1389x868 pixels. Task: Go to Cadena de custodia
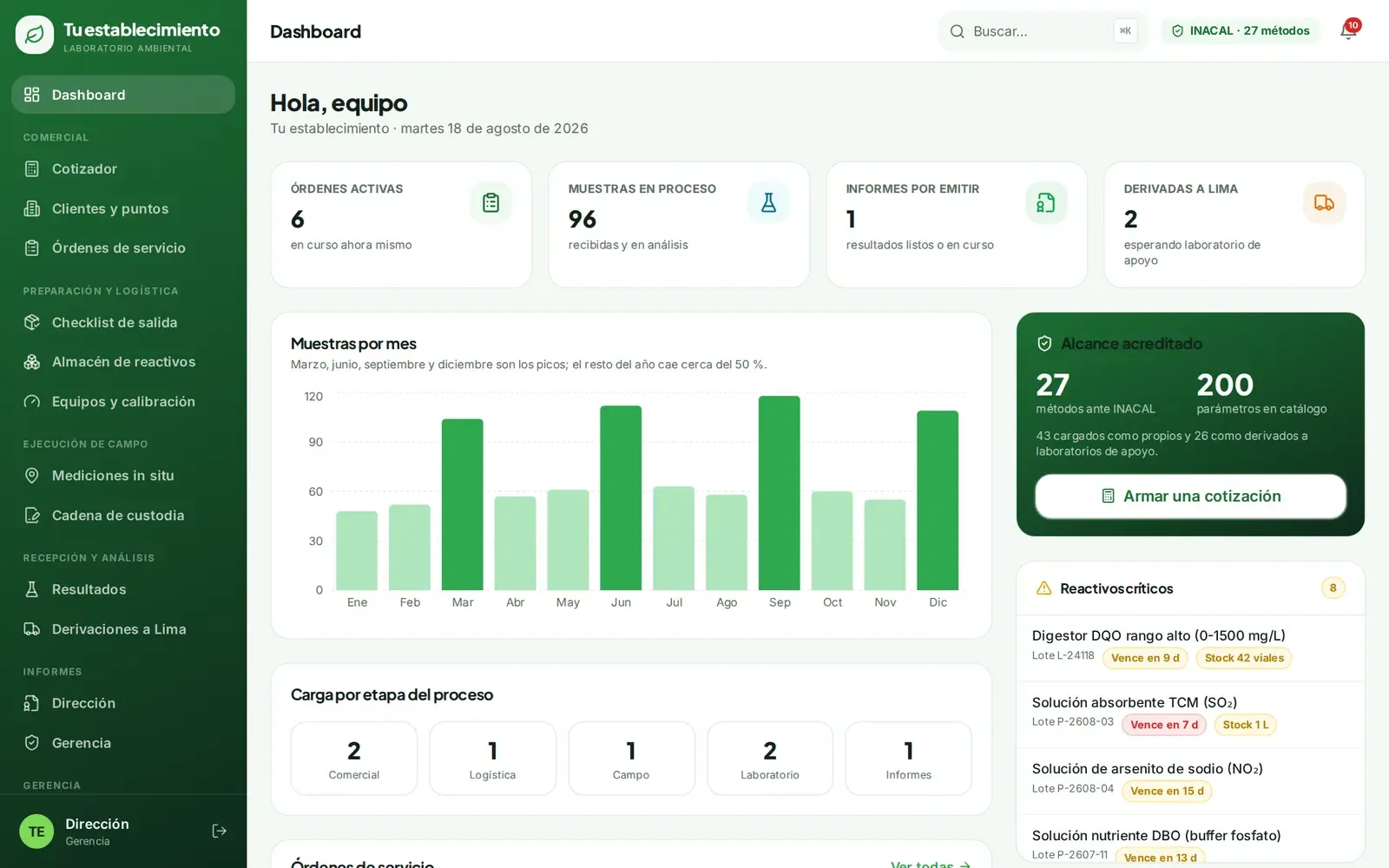tap(123, 516)
